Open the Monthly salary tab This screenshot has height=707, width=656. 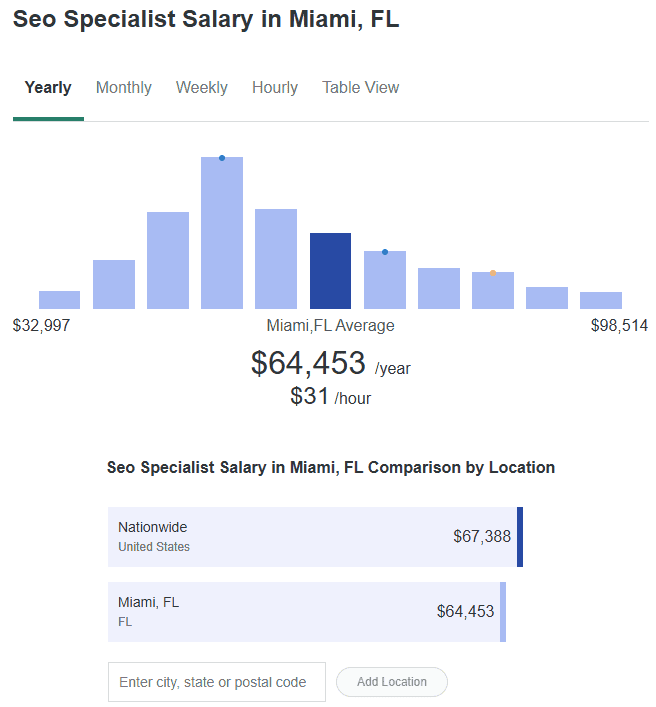tap(124, 88)
